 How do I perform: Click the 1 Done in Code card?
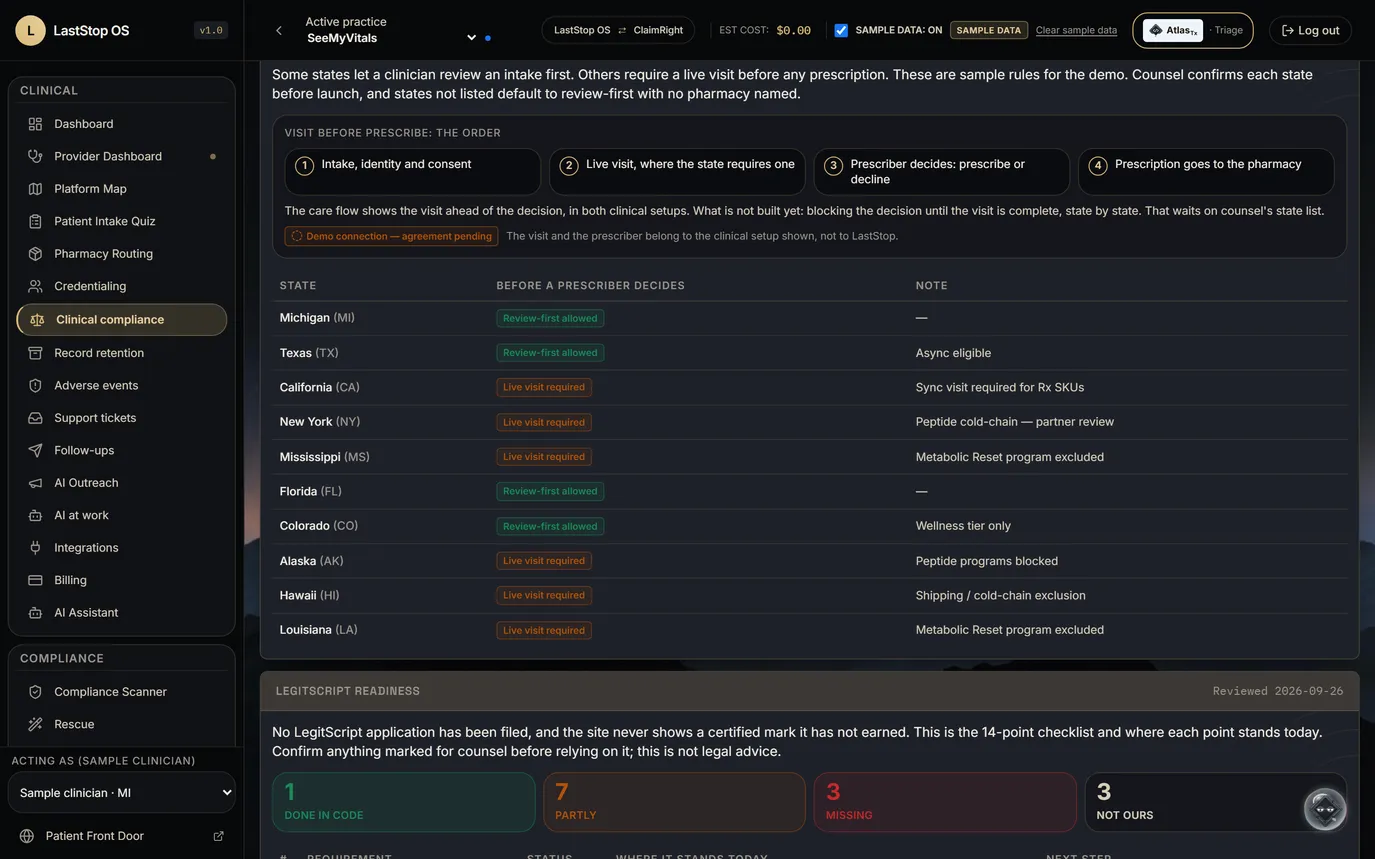(x=404, y=802)
